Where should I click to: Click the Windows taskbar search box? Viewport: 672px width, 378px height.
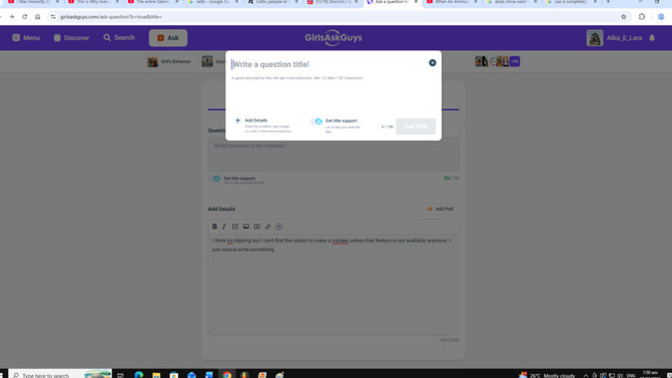coord(60,374)
